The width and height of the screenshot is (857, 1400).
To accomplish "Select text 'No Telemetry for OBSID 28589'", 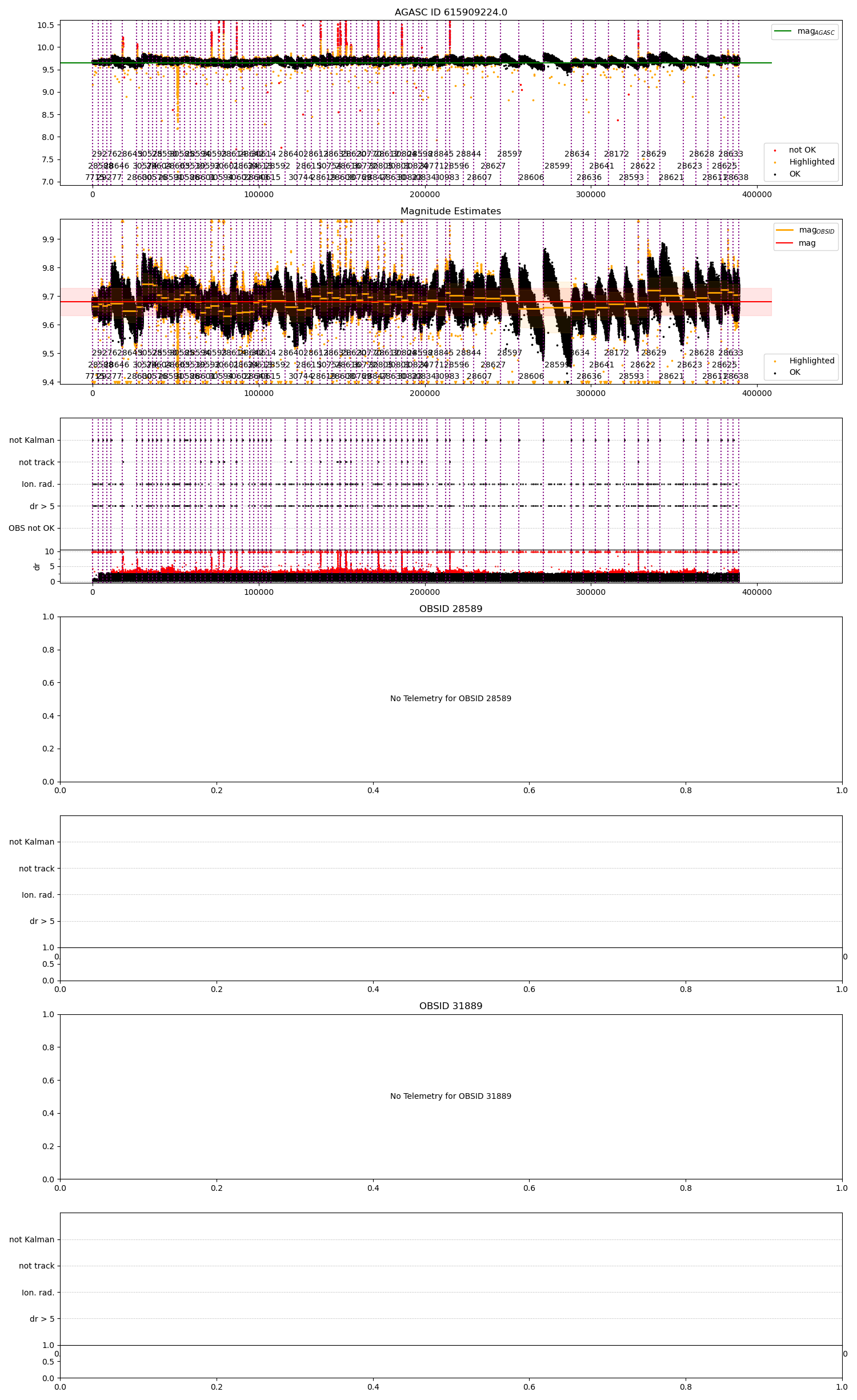I will (x=451, y=698).
